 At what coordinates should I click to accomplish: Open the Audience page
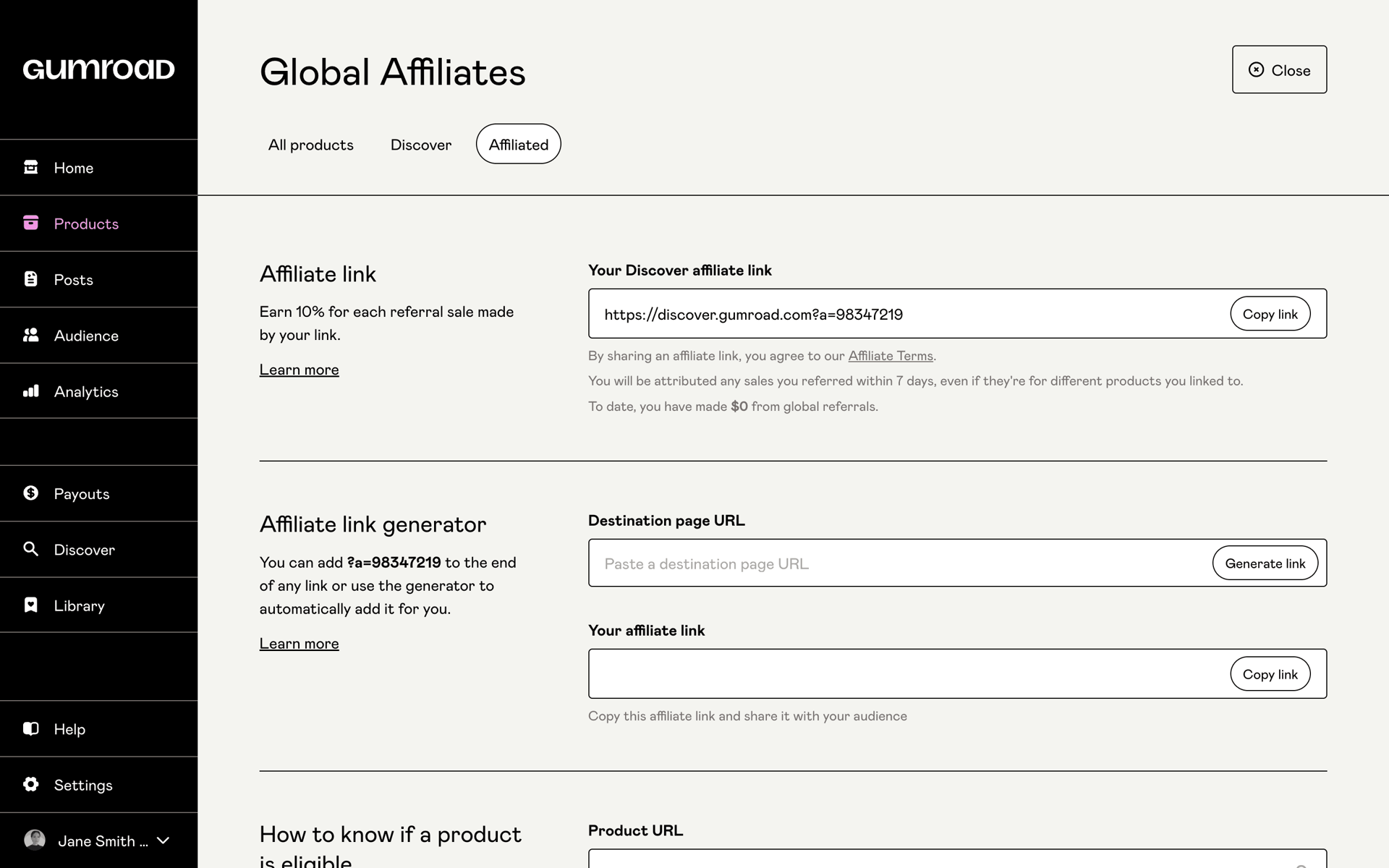pos(98,335)
